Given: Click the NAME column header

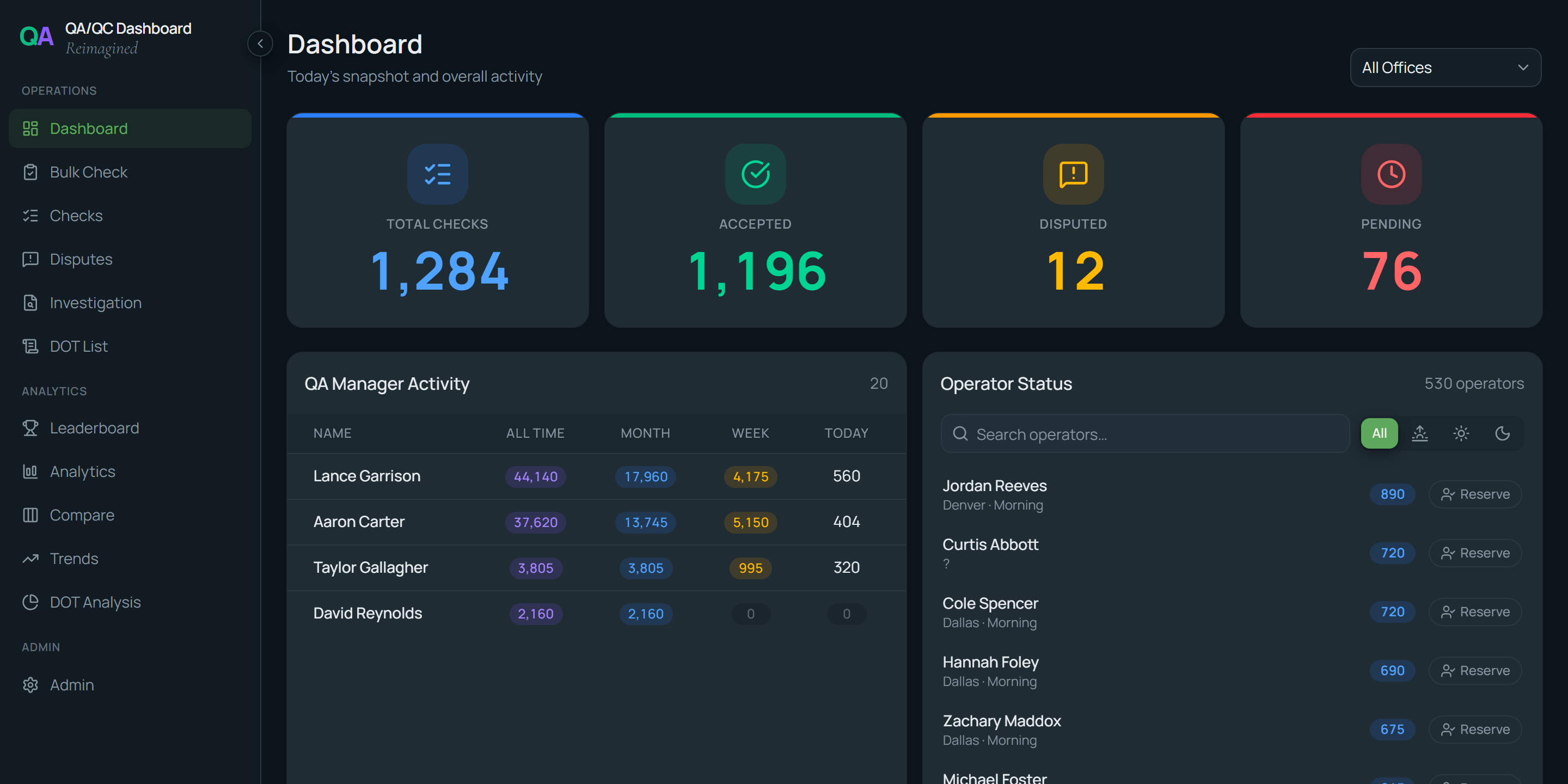Looking at the screenshot, I should 332,433.
